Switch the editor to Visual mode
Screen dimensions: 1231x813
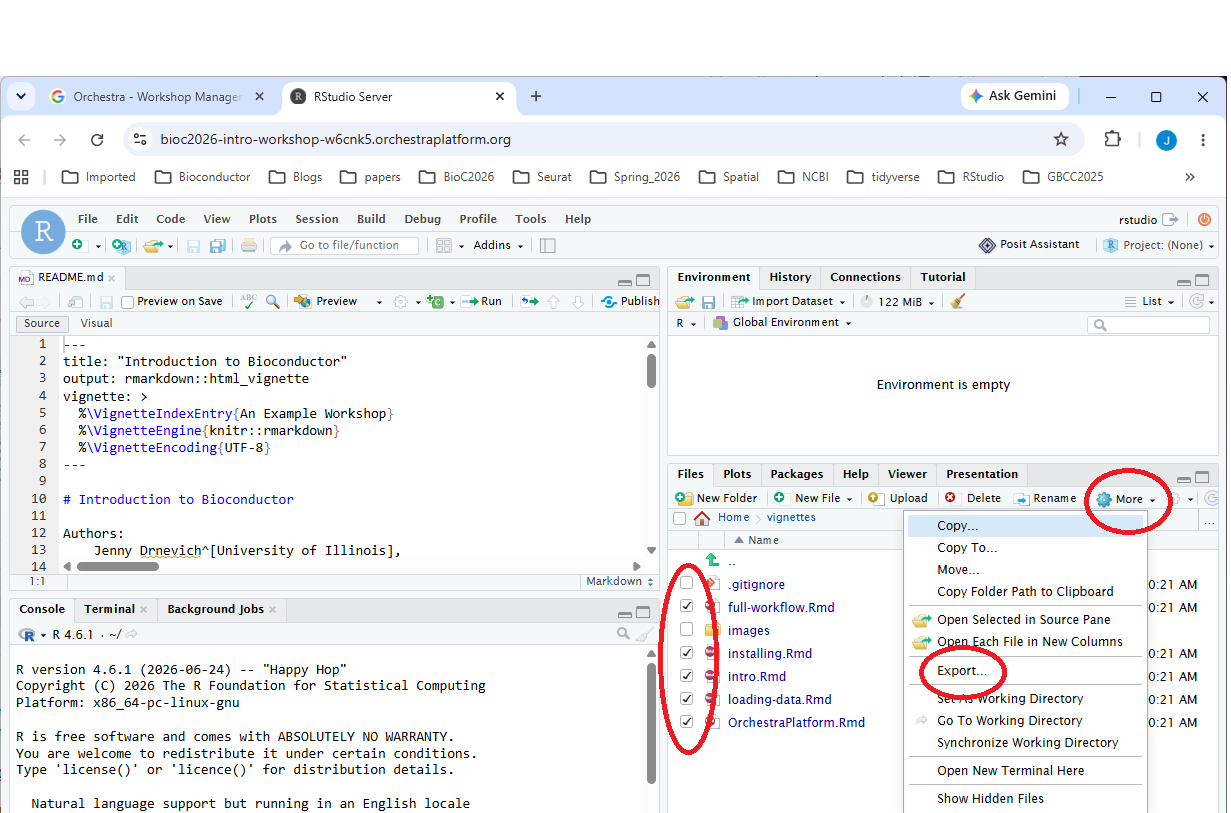tap(97, 323)
